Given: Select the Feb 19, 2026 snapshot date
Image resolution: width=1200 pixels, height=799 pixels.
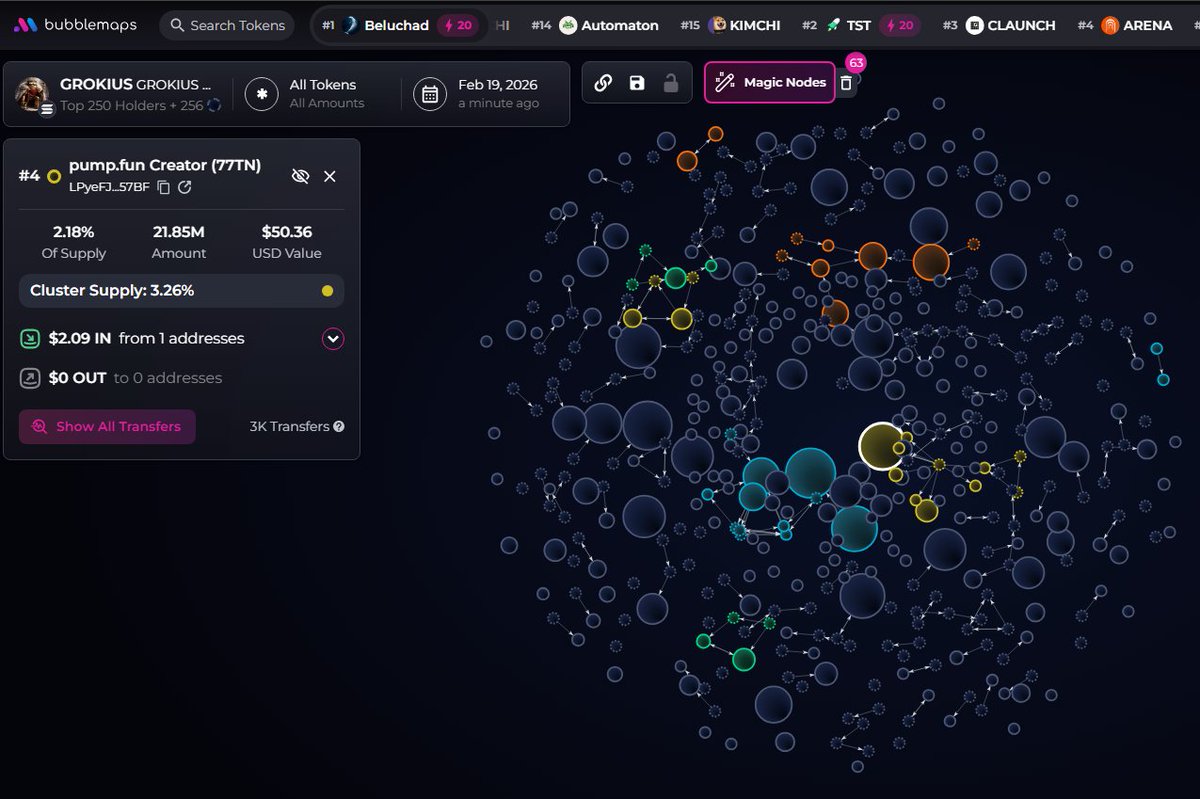Looking at the screenshot, I should 498,85.
